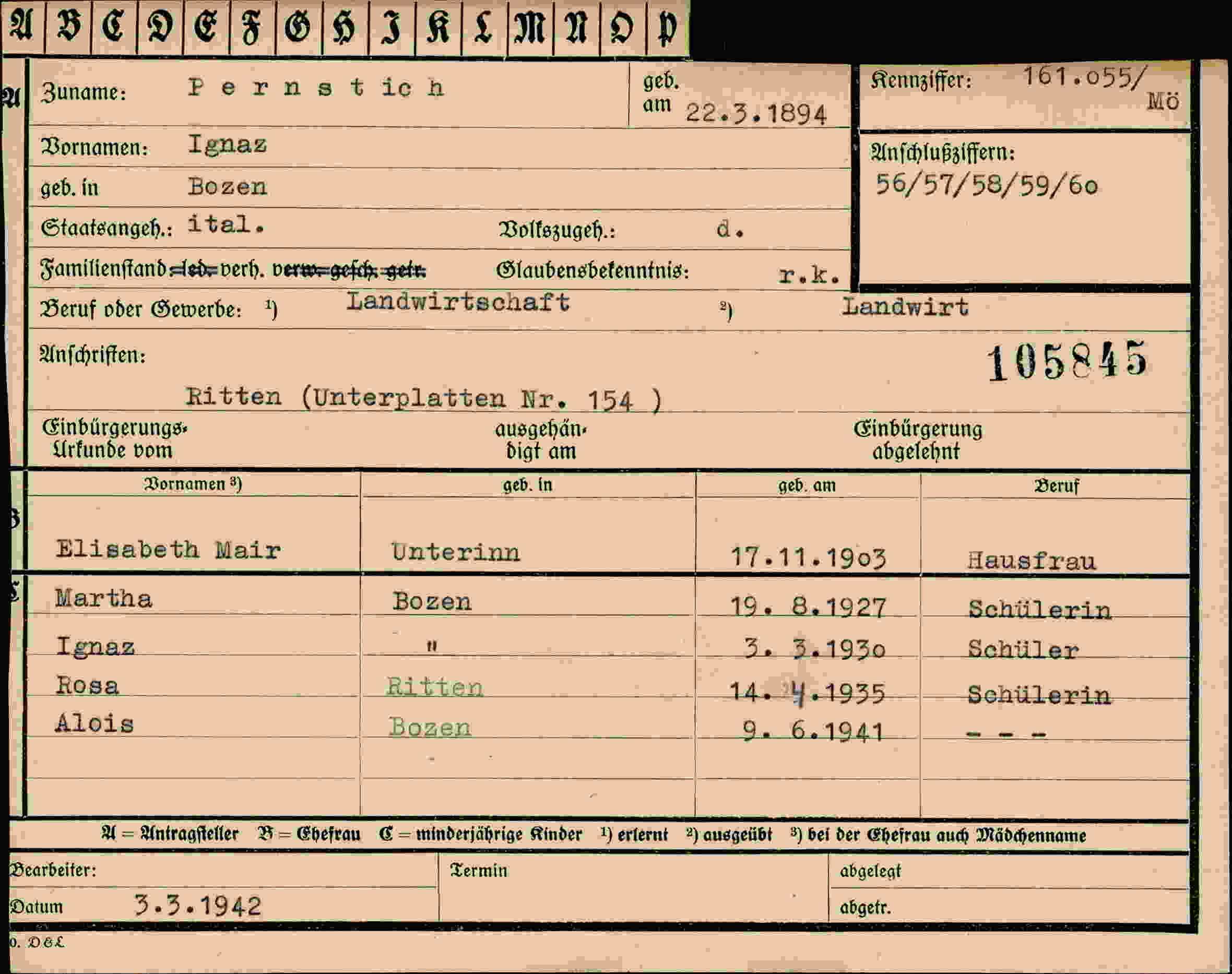
Task: Click Alois's birth date '9. 6.1941'
Action: click(x=813, y=732)
